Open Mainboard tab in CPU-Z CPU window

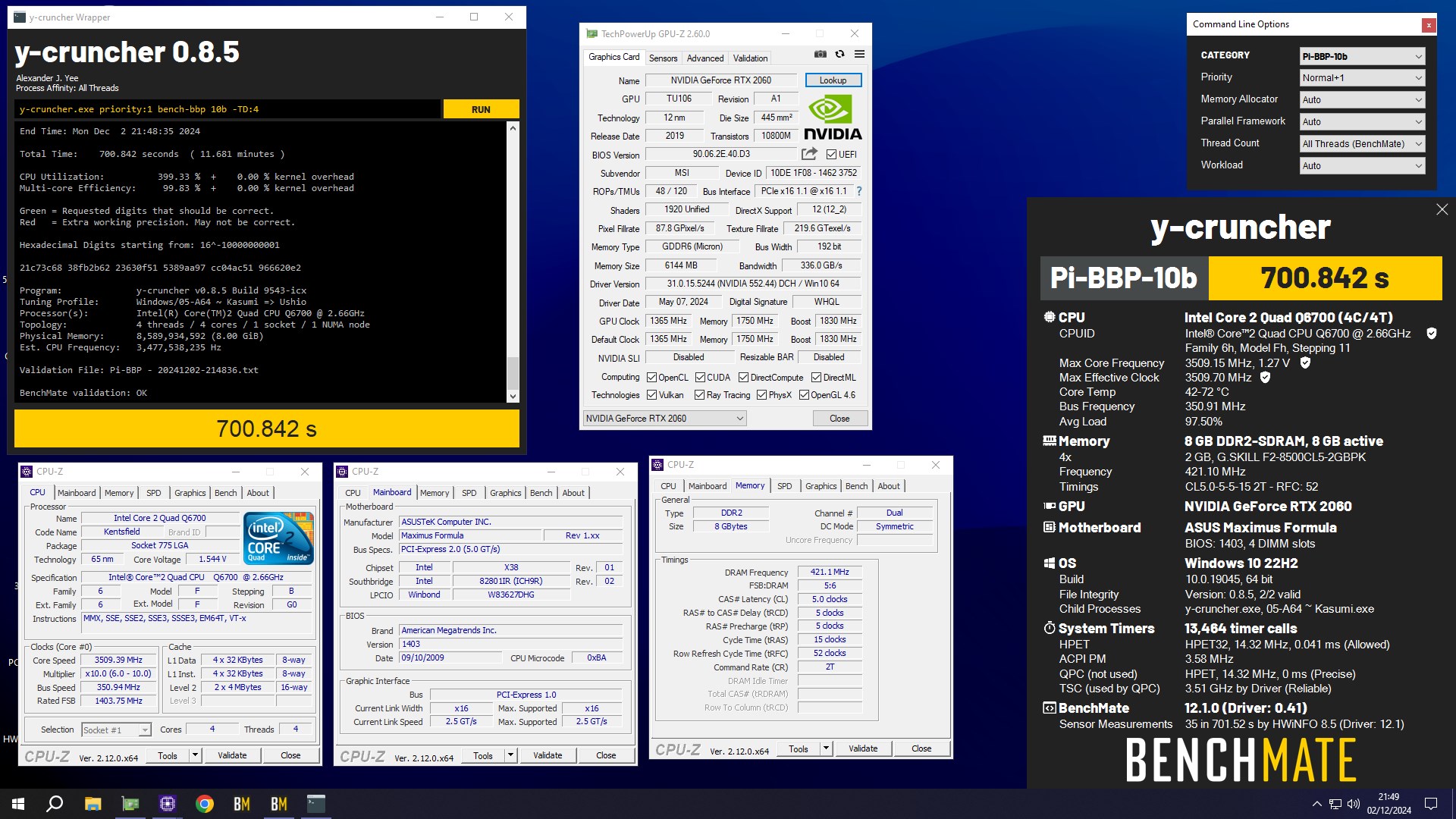pos(77,493)
